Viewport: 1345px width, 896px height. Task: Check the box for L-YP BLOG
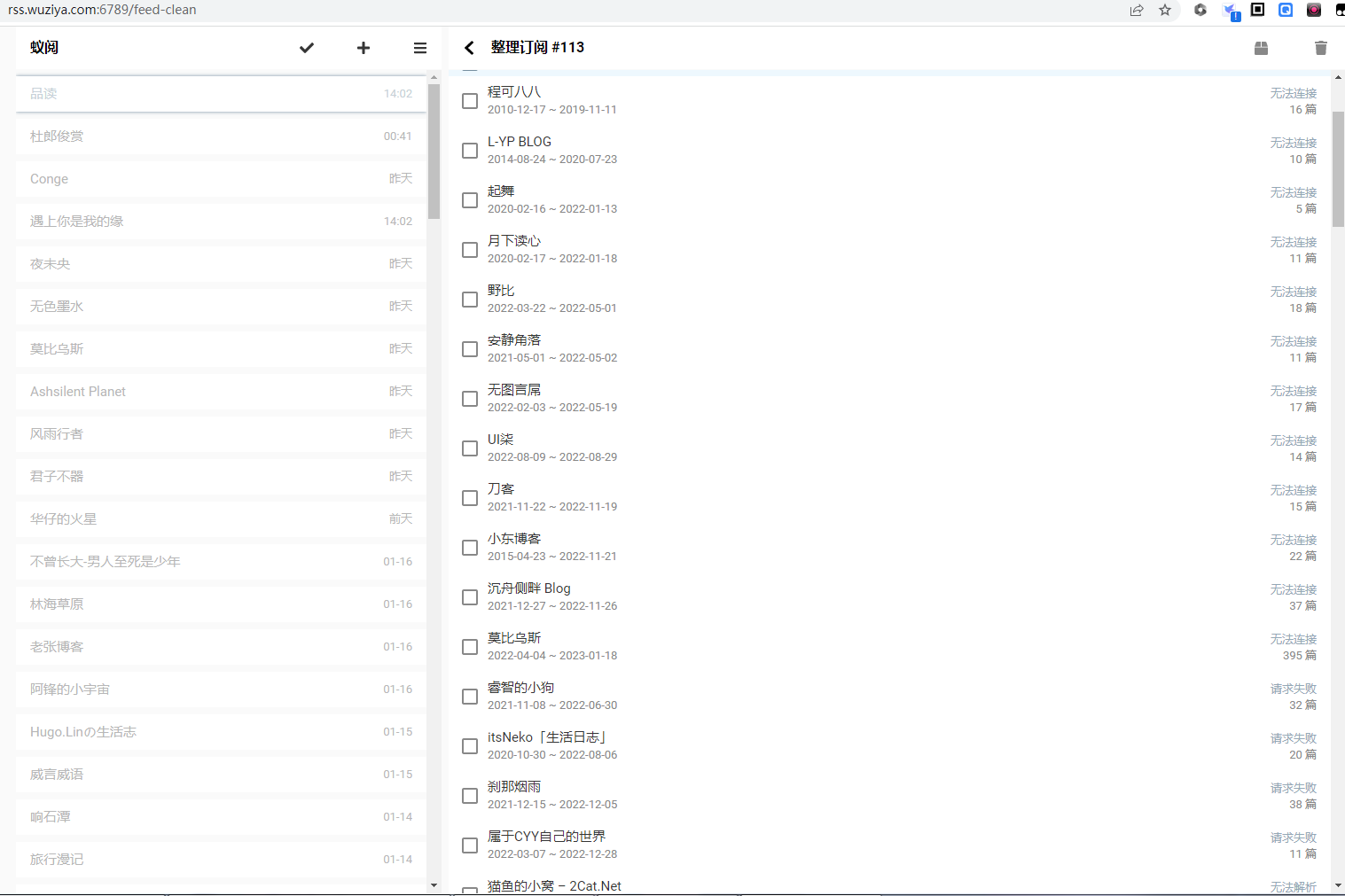coord(470,151)
